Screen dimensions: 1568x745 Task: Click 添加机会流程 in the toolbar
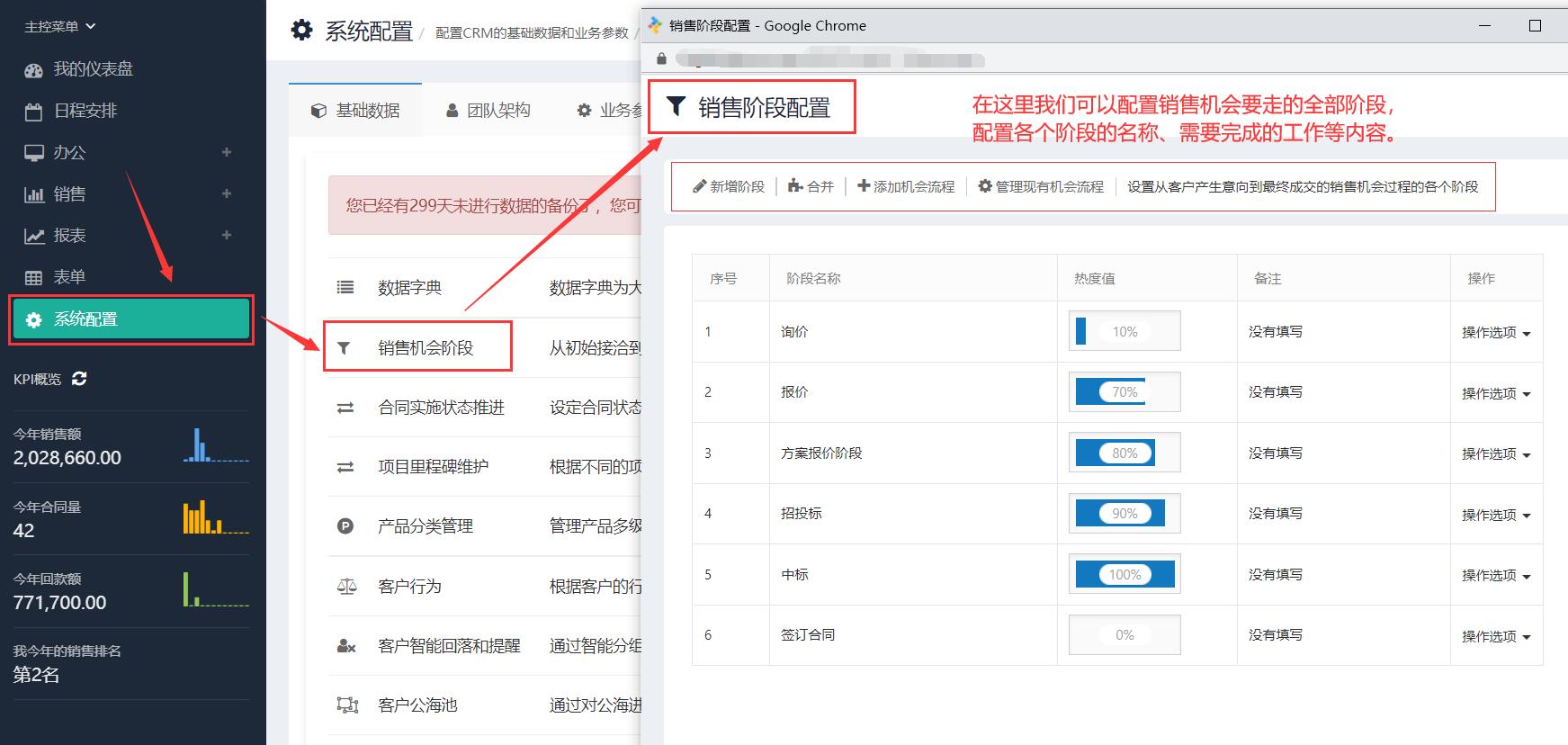click(x=906, y=186)
